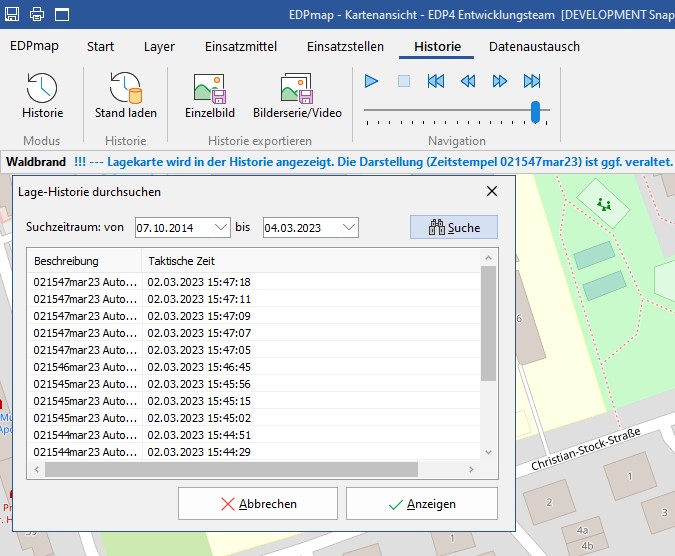The image size is (675, 556).
Task: Click the print icon in title bar
Action: coord(37,14)
